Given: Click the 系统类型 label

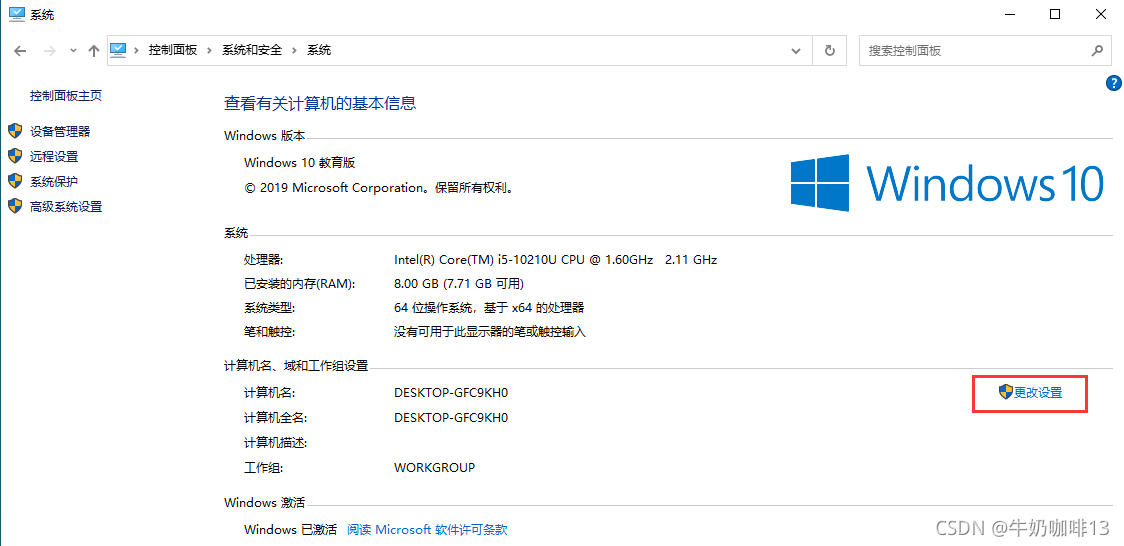Looking at the screenshot, I should 269,308.
